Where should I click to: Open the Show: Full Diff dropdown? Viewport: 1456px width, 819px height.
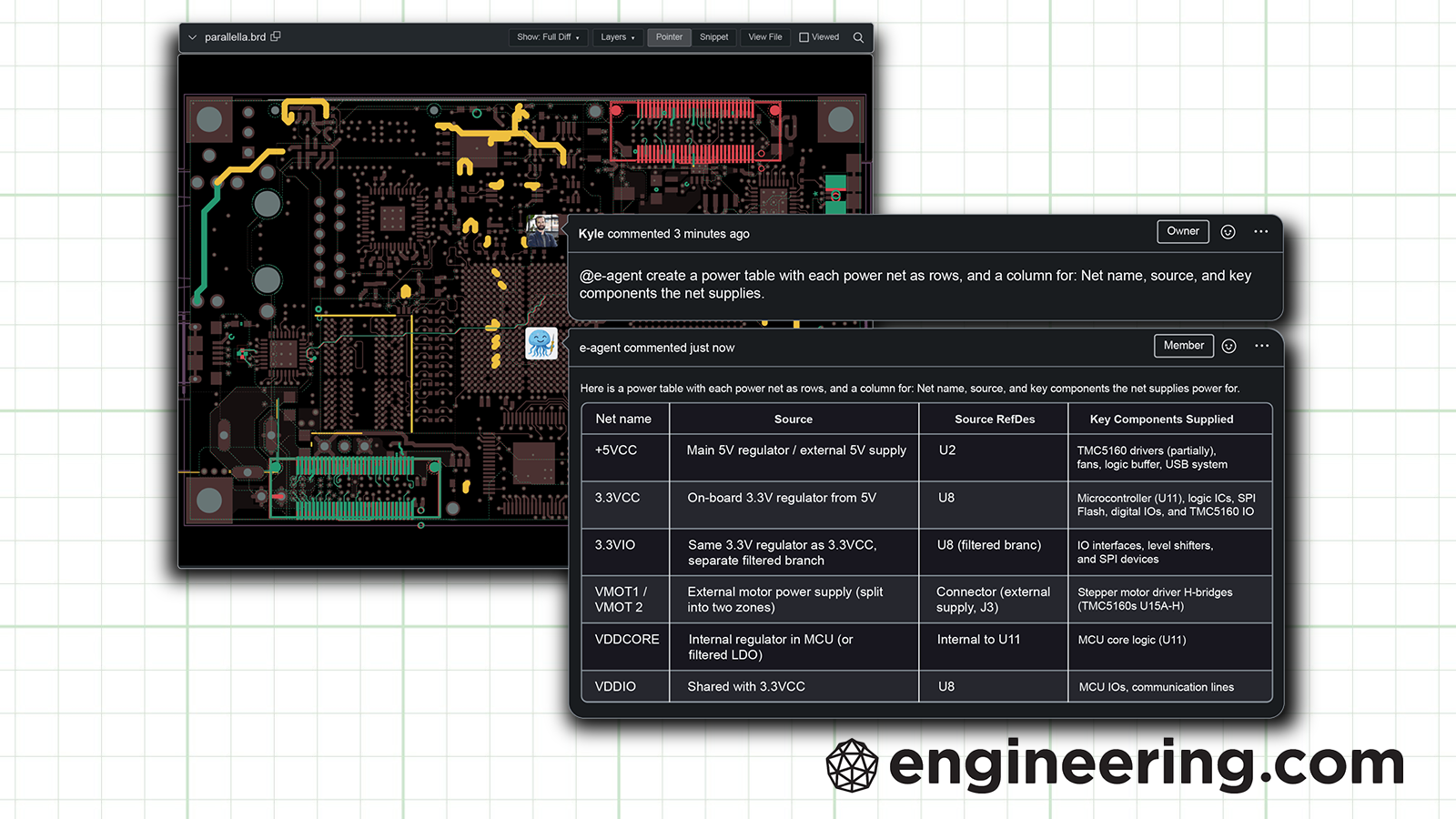pos(547,37)
